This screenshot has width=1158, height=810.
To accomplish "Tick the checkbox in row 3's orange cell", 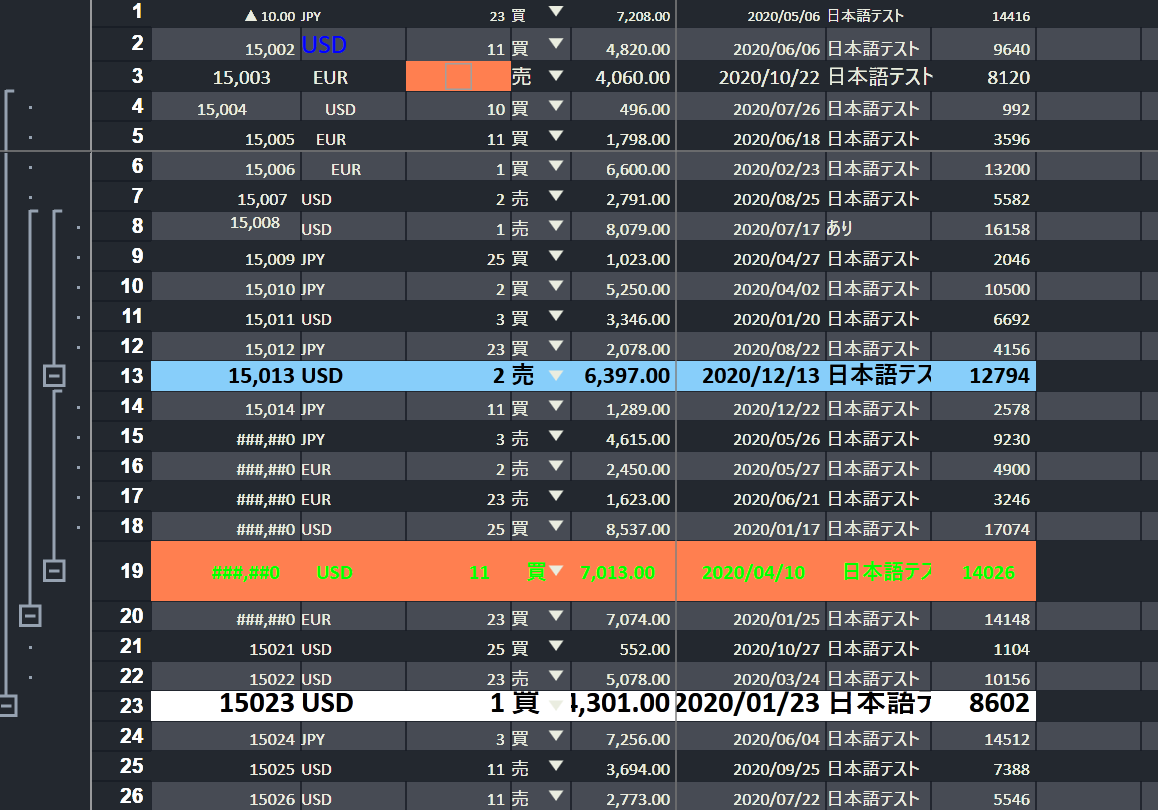I will 458,77.
